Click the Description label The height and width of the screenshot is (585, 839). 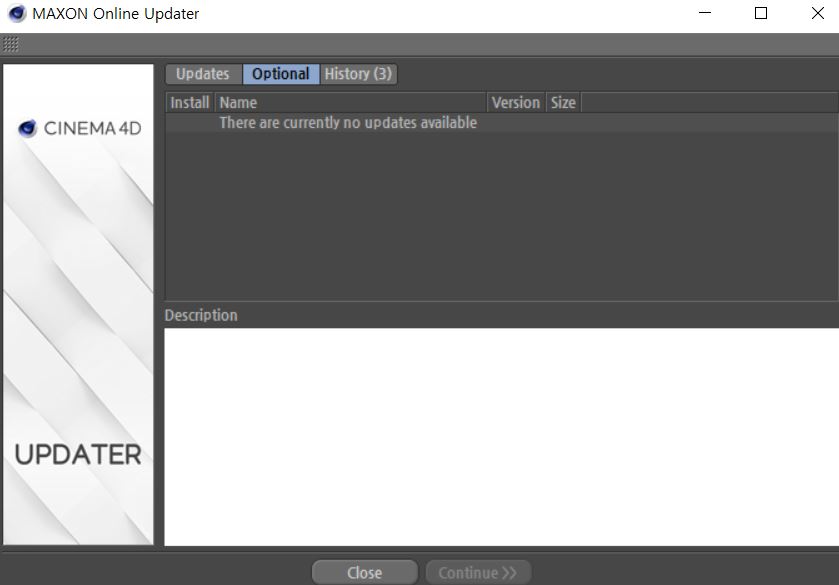(x=201, y=315)
